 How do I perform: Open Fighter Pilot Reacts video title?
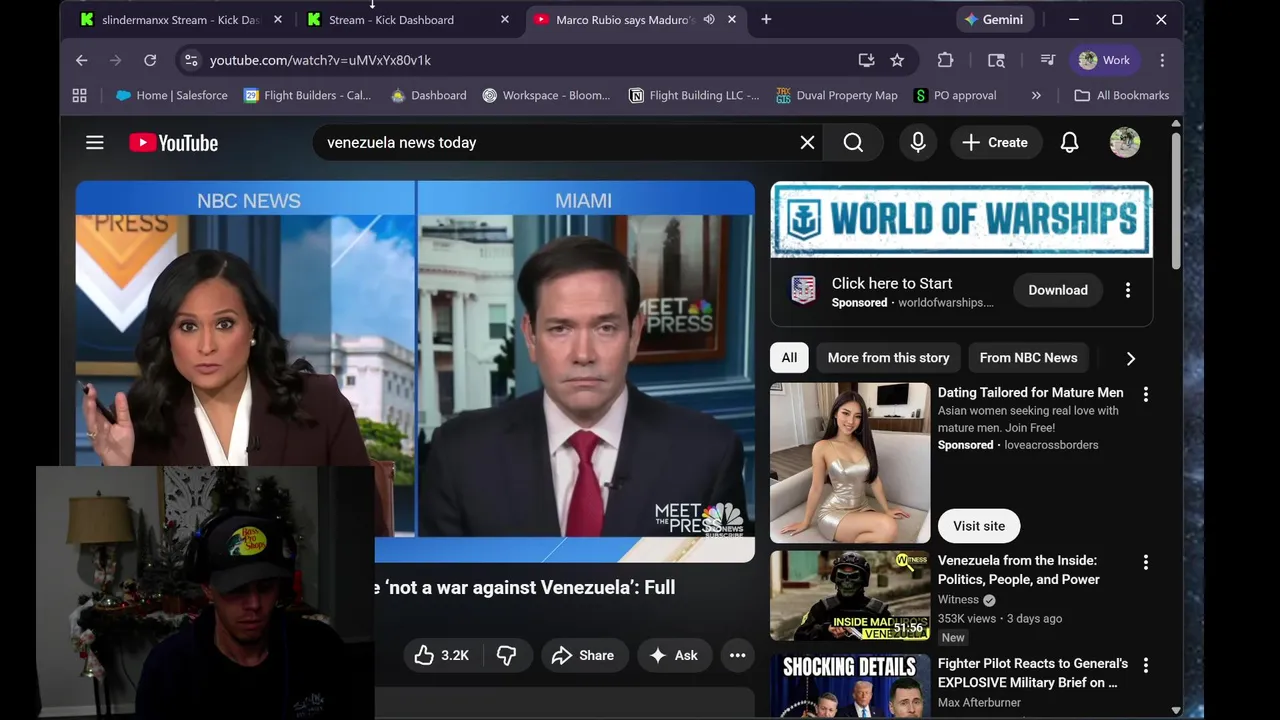(1033, 673)
